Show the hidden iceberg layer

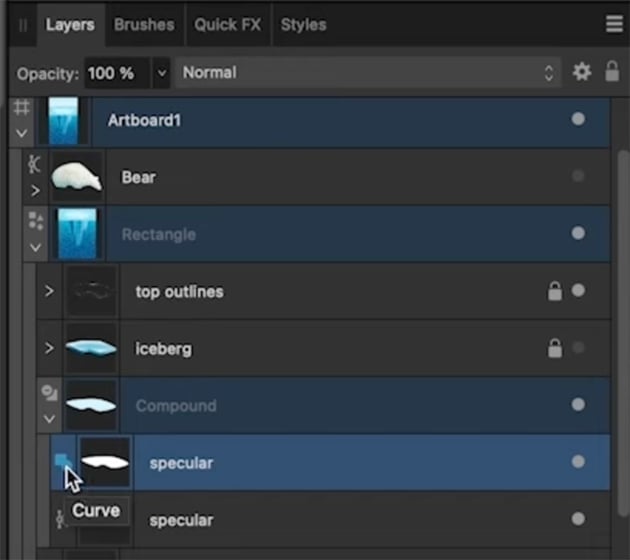[x=578, y=347]
